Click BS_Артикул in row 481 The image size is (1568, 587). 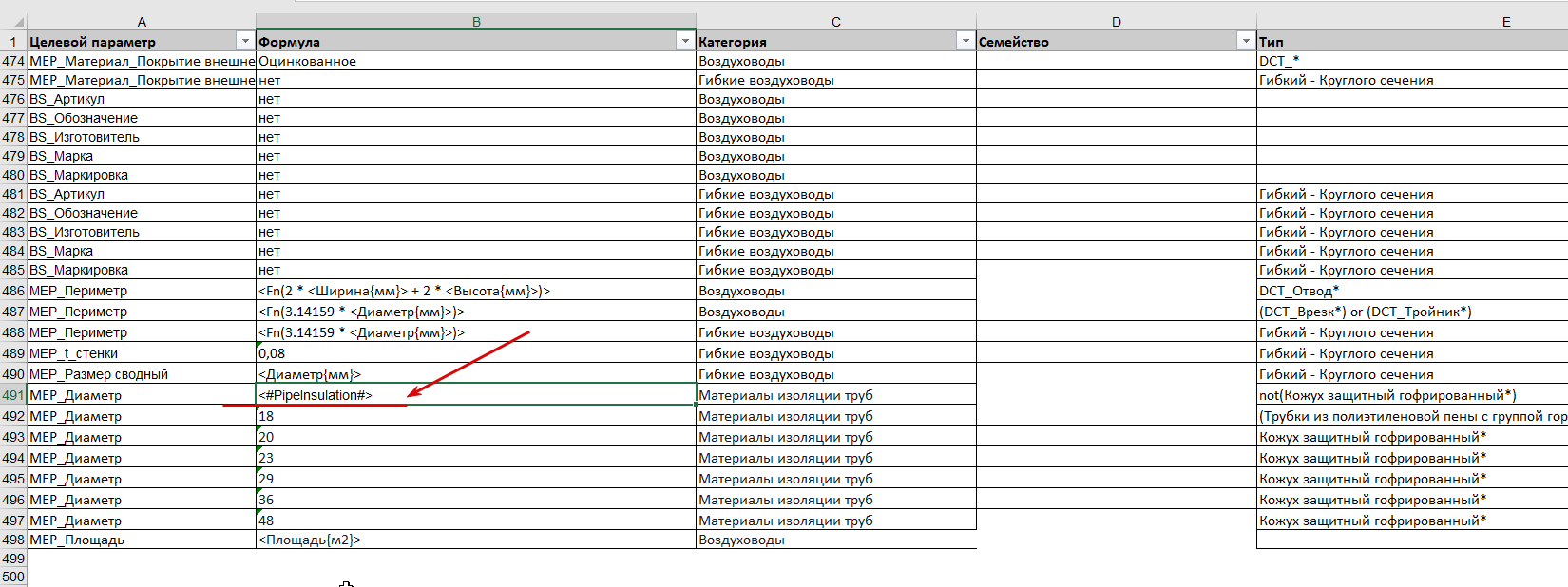[x=142, y=194]
